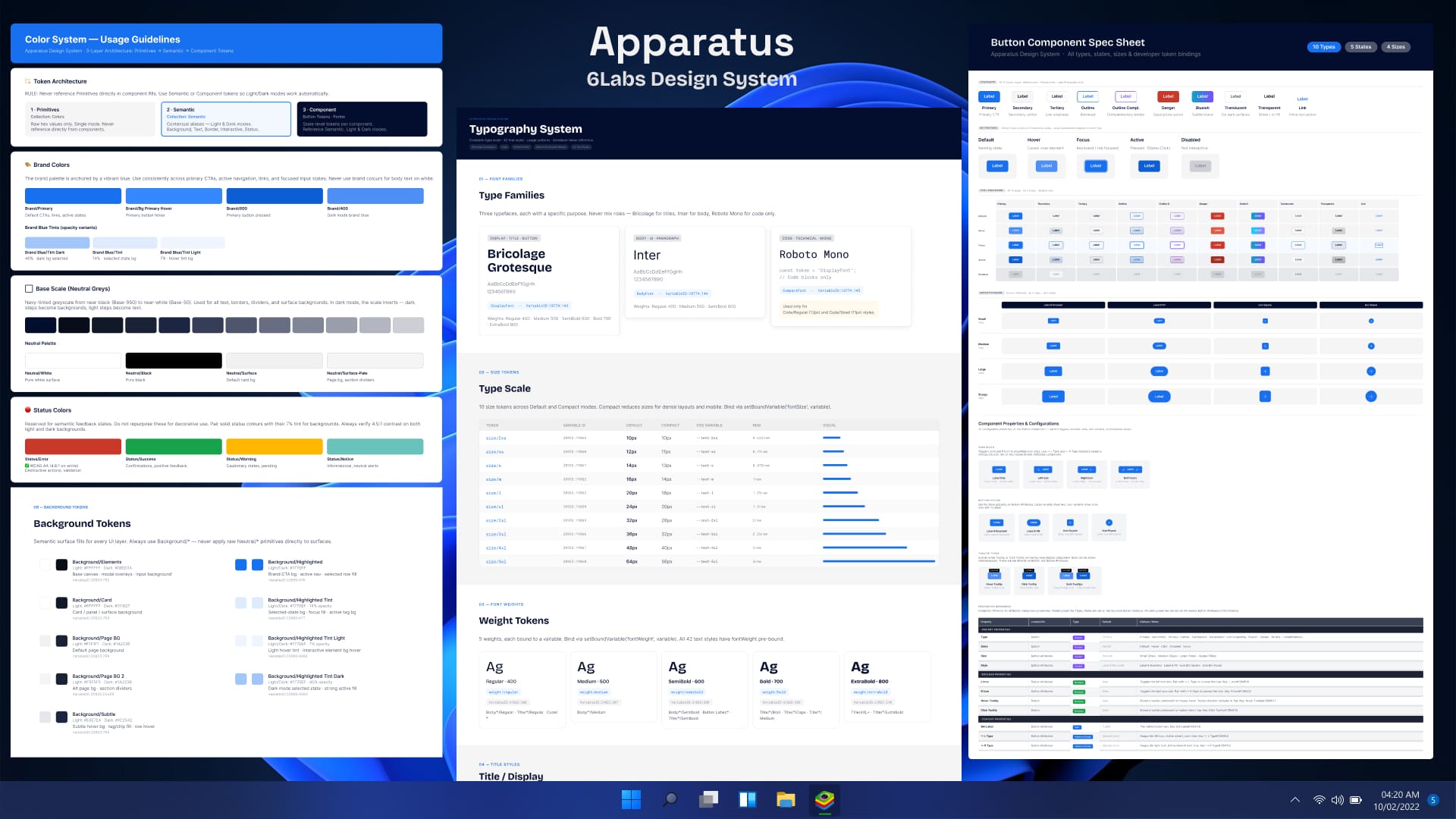
Task: Pick the green Status/Success swatch
Action: point(174,447)
